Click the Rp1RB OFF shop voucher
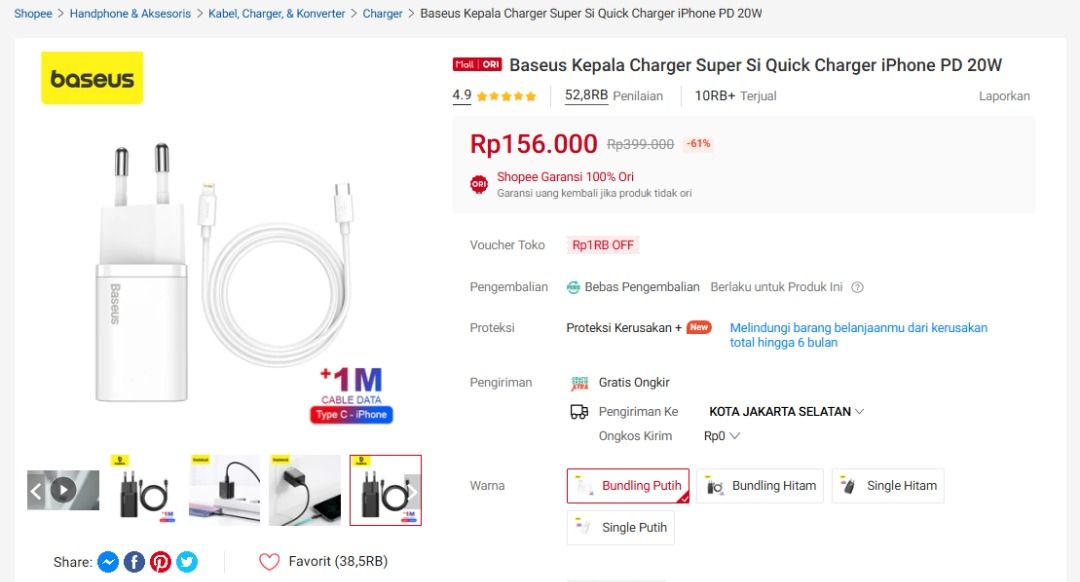The width and height of the screenshot is (1080, 582). pyautogui.click(x=603, y=245)
